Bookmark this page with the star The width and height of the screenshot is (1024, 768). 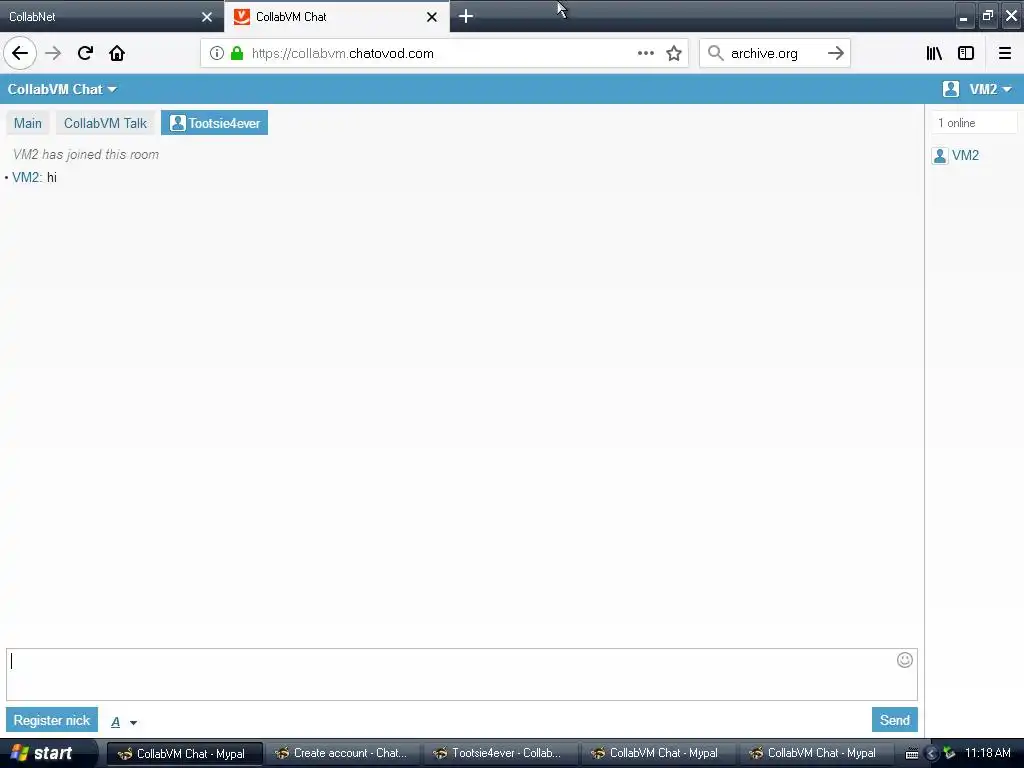click(x=674, y=54)
